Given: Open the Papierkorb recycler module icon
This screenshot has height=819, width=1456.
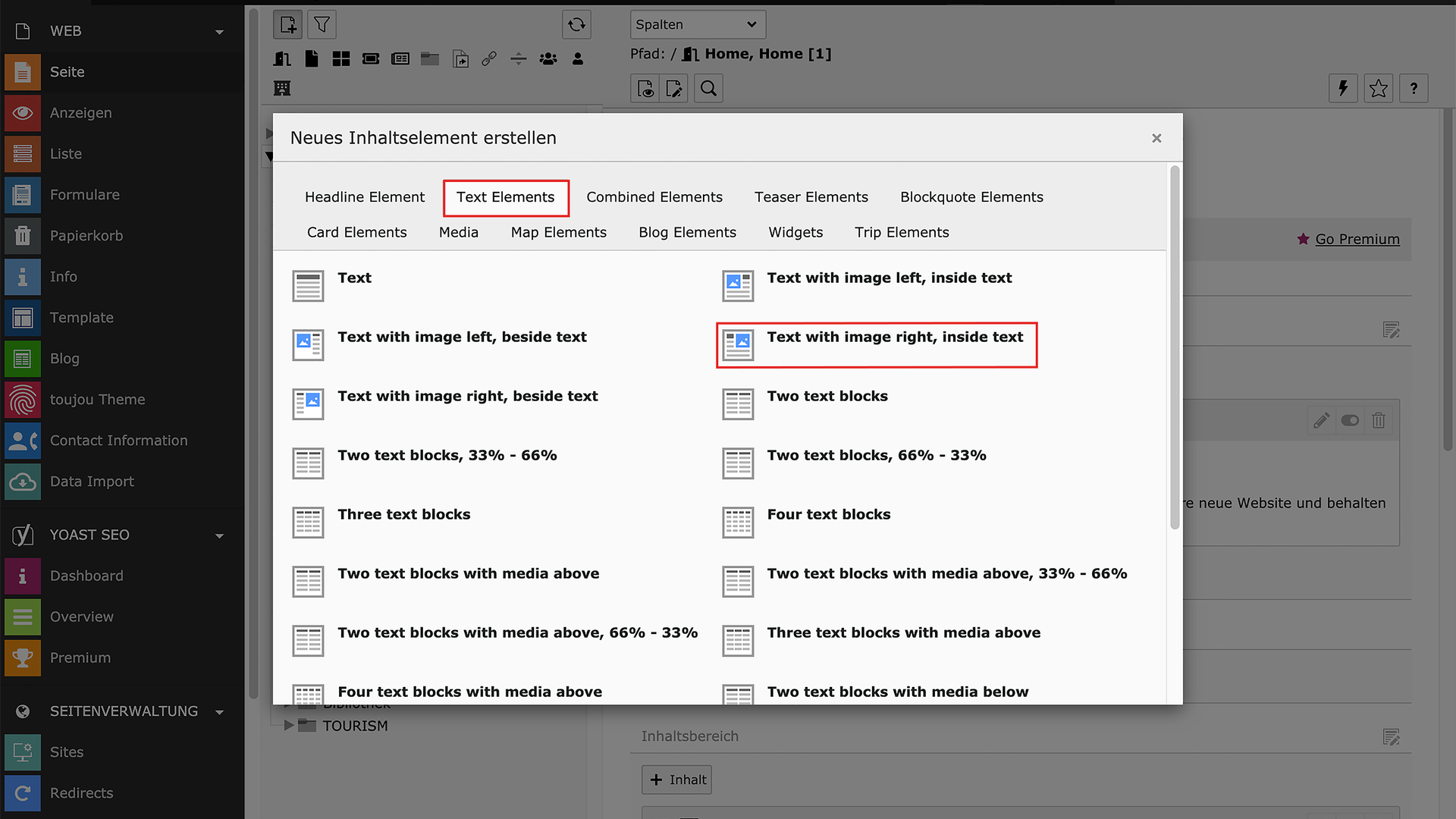Looking at the screenshot, I should (23, 236).
